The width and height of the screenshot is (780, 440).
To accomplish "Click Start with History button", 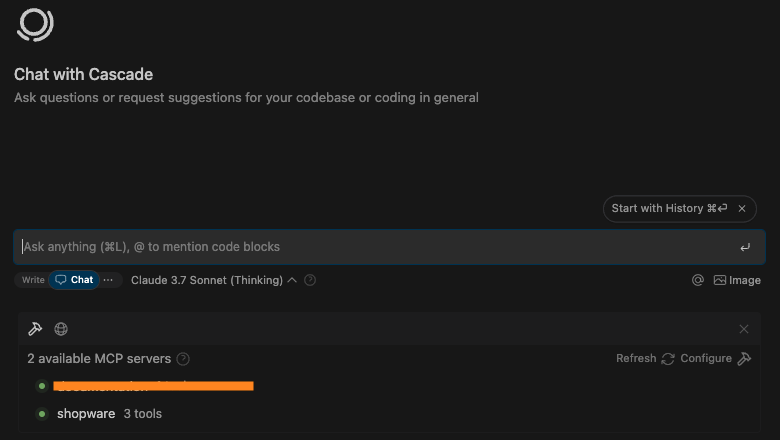I will click(x=669, y=208).
